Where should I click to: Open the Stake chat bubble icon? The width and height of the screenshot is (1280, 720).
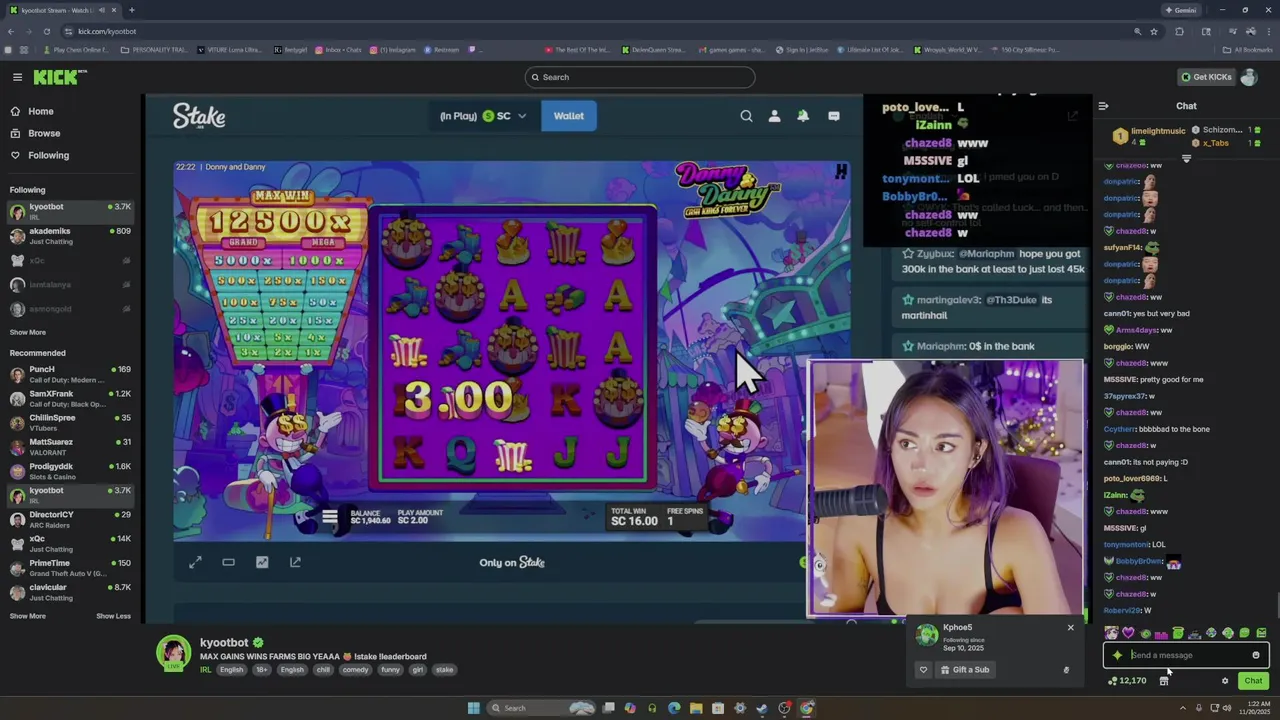[x=834, y=116]
